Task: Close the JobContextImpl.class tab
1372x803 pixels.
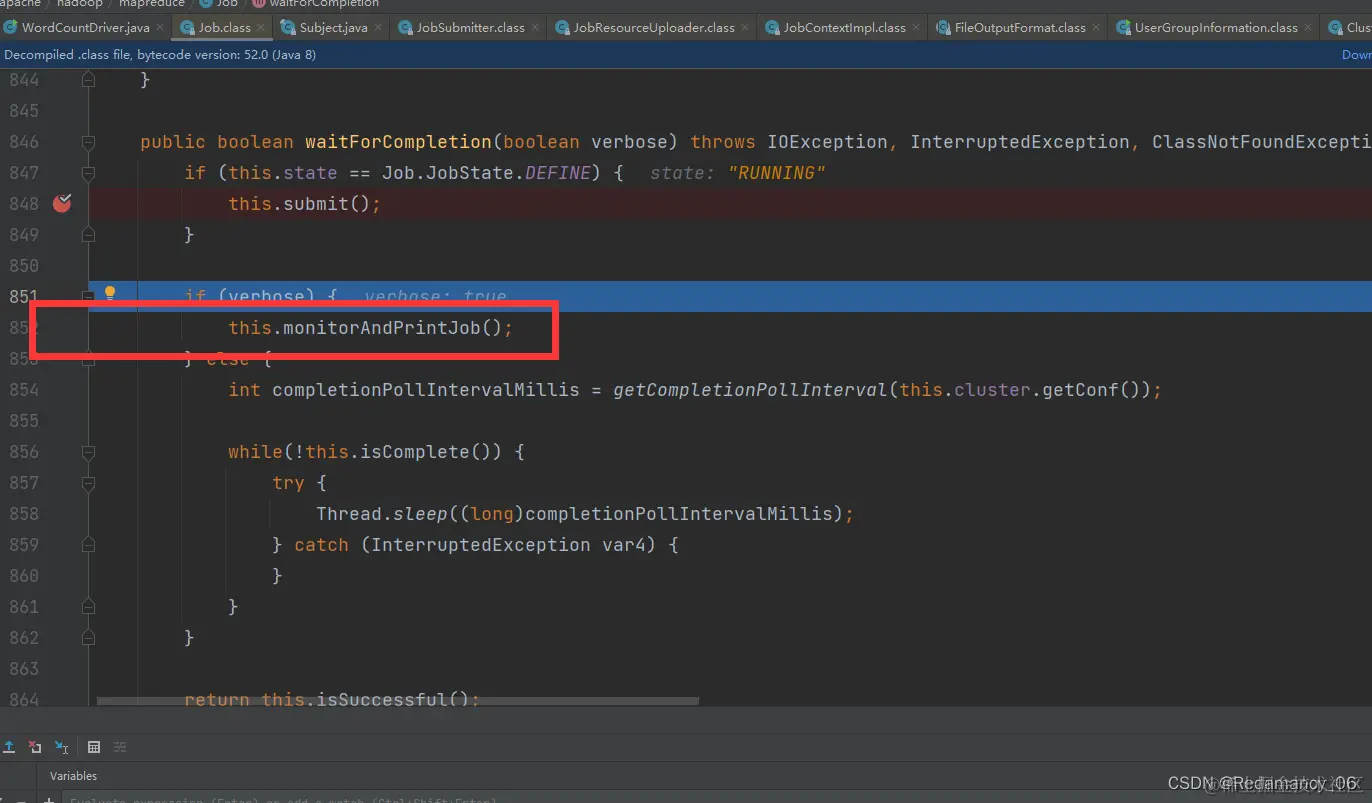Action: (916, 28)
